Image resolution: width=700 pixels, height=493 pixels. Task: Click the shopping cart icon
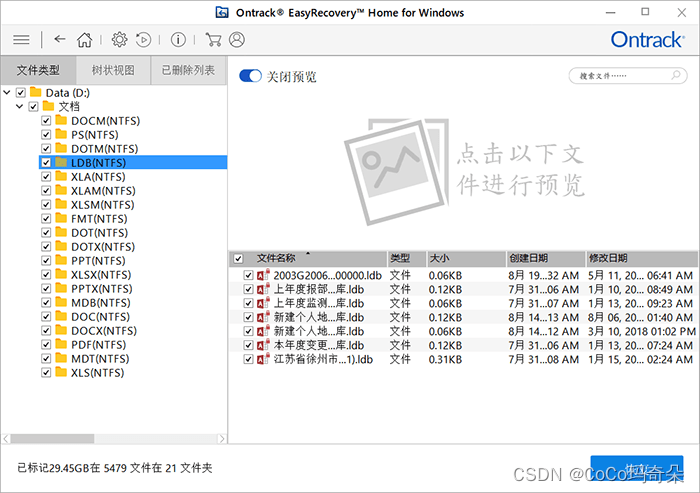[212, 40]
